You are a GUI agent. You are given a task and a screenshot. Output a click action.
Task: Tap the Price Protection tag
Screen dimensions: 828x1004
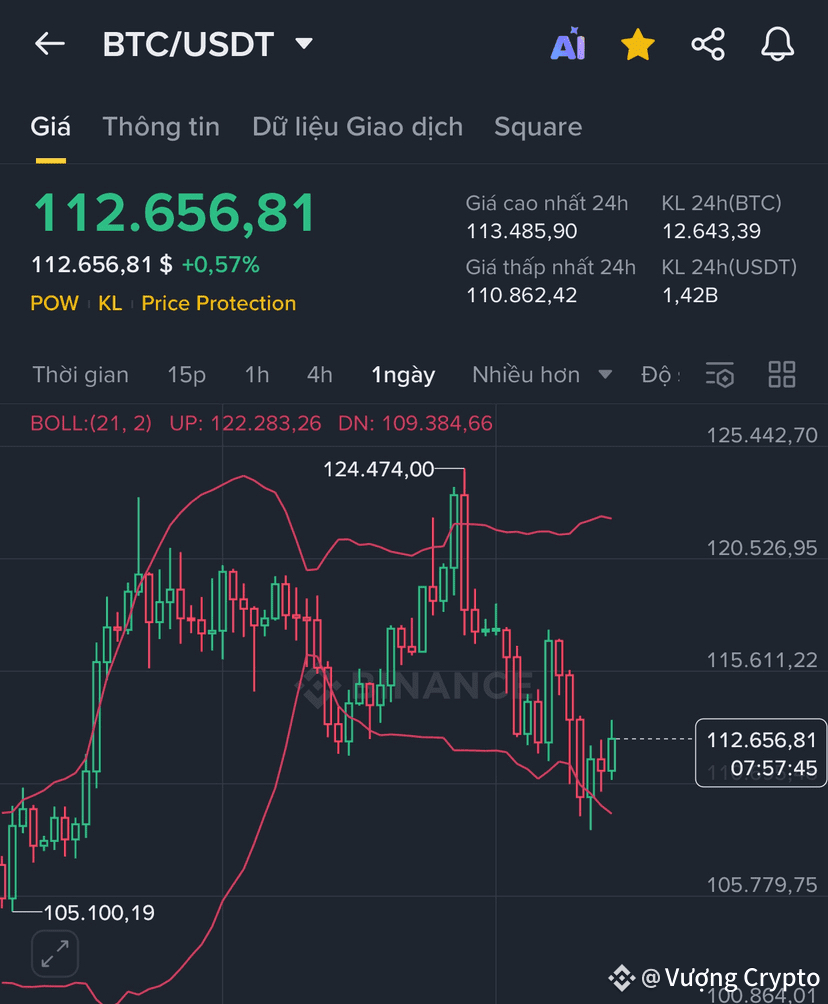pyautogui.click(x=218, y=303)
